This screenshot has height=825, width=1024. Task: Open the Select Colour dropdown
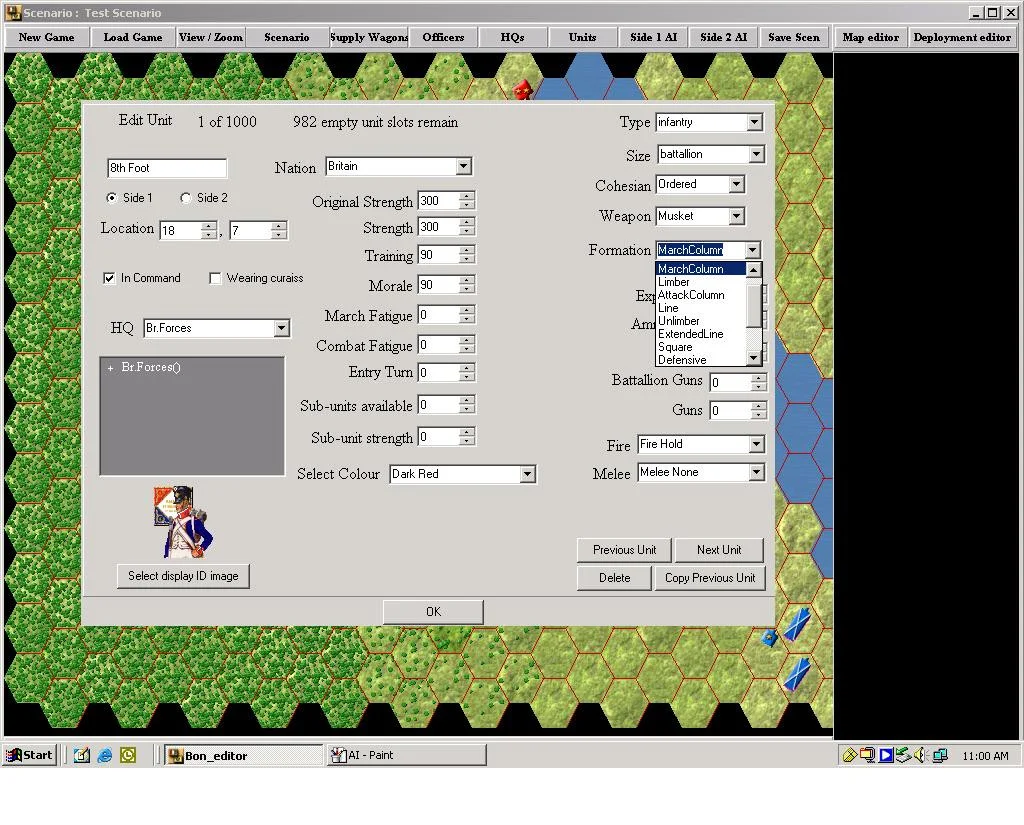528,474
